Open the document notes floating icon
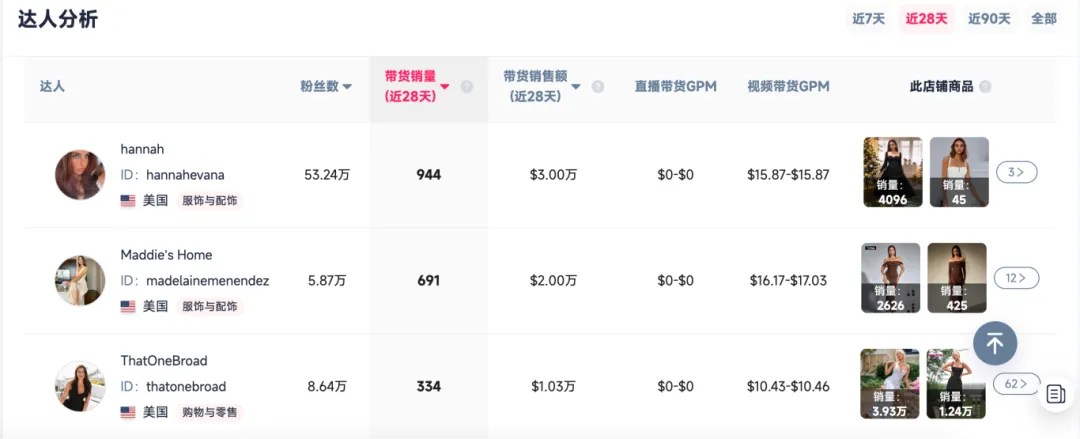The image size is (1080, 439). [x=1056, y=394]
